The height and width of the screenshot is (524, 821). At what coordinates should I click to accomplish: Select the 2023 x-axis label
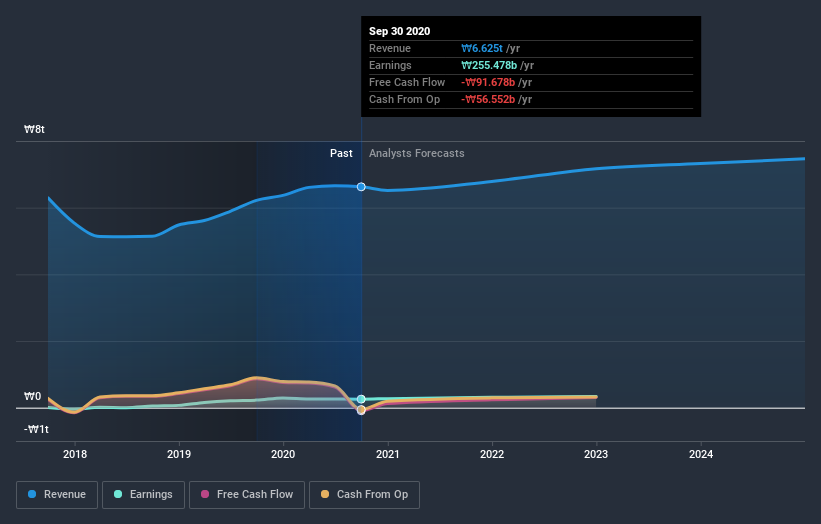coord(596,454)
